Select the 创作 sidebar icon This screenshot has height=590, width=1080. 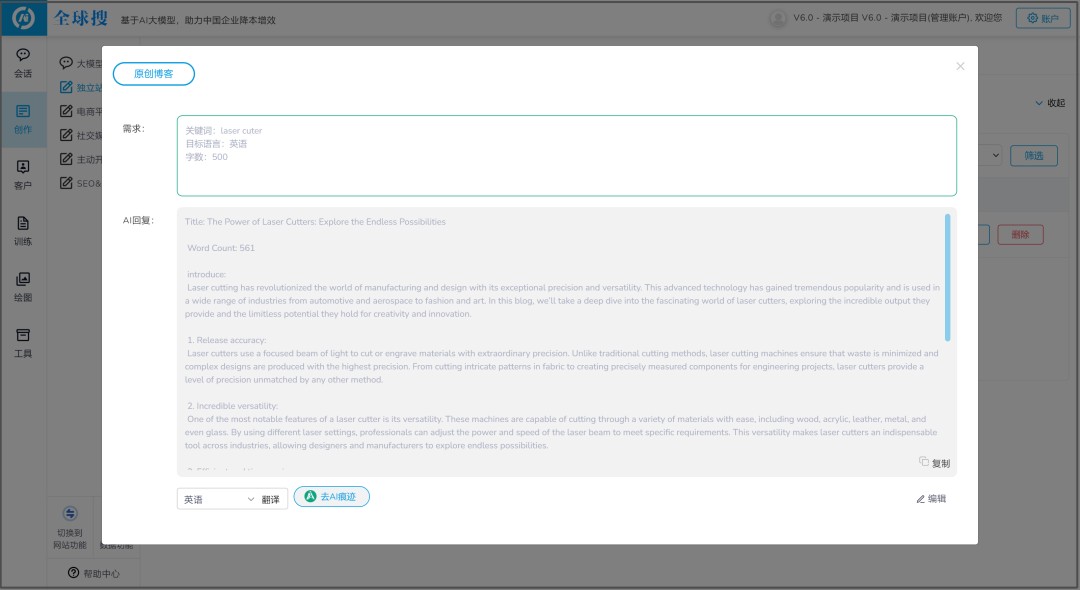click(x=23, y=120)
